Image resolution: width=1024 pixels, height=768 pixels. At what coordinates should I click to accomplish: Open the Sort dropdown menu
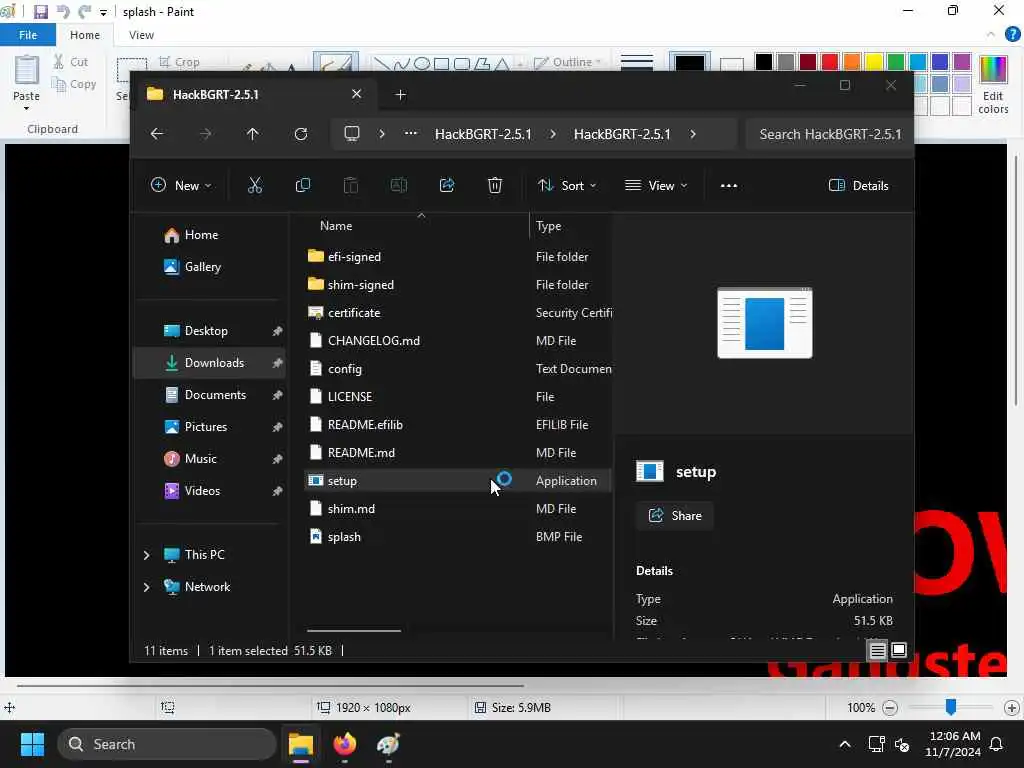[566, 185]
